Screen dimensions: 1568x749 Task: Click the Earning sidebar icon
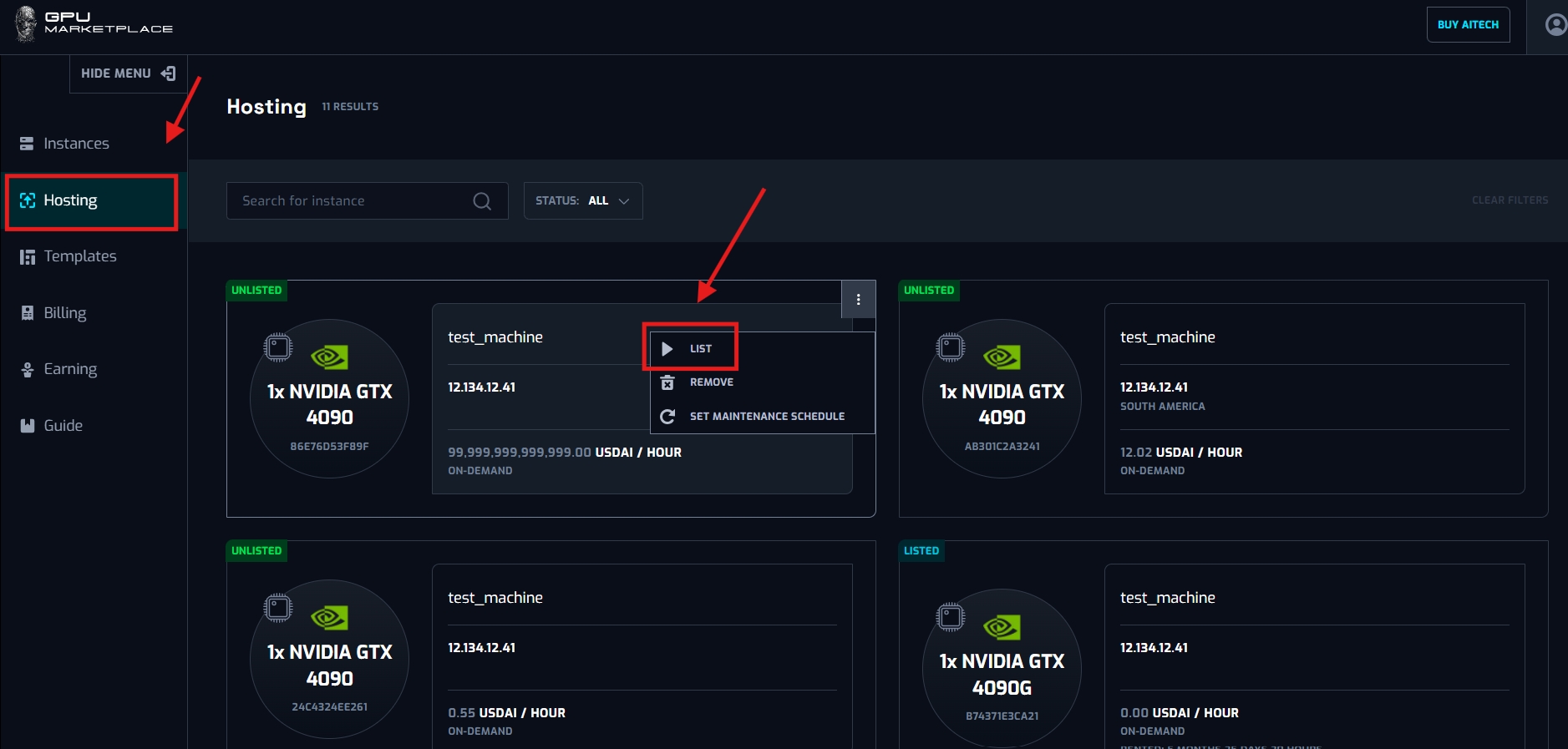click(27, 369)
